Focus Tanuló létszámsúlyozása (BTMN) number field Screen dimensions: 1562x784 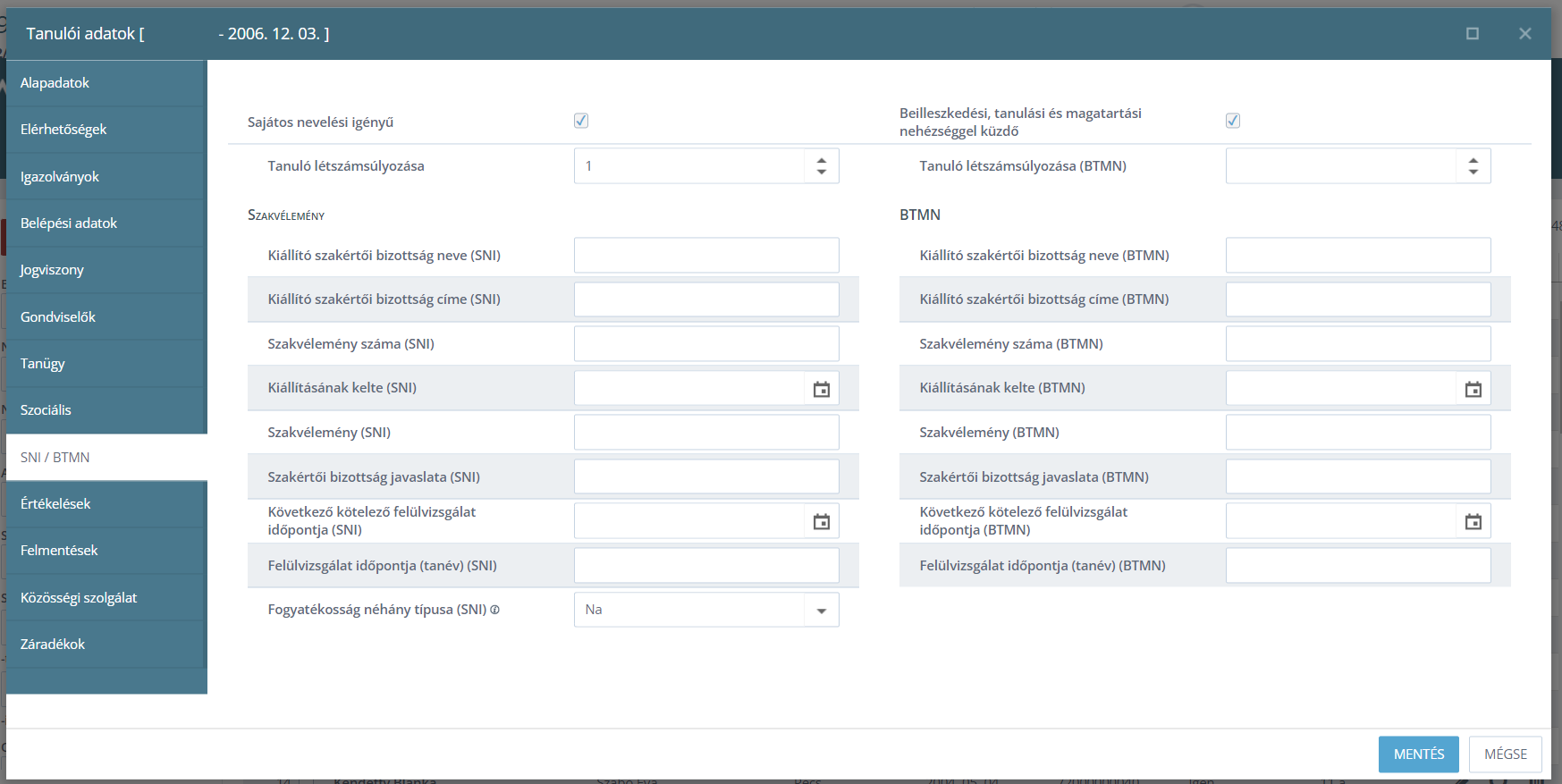[x=1340, y=166]
